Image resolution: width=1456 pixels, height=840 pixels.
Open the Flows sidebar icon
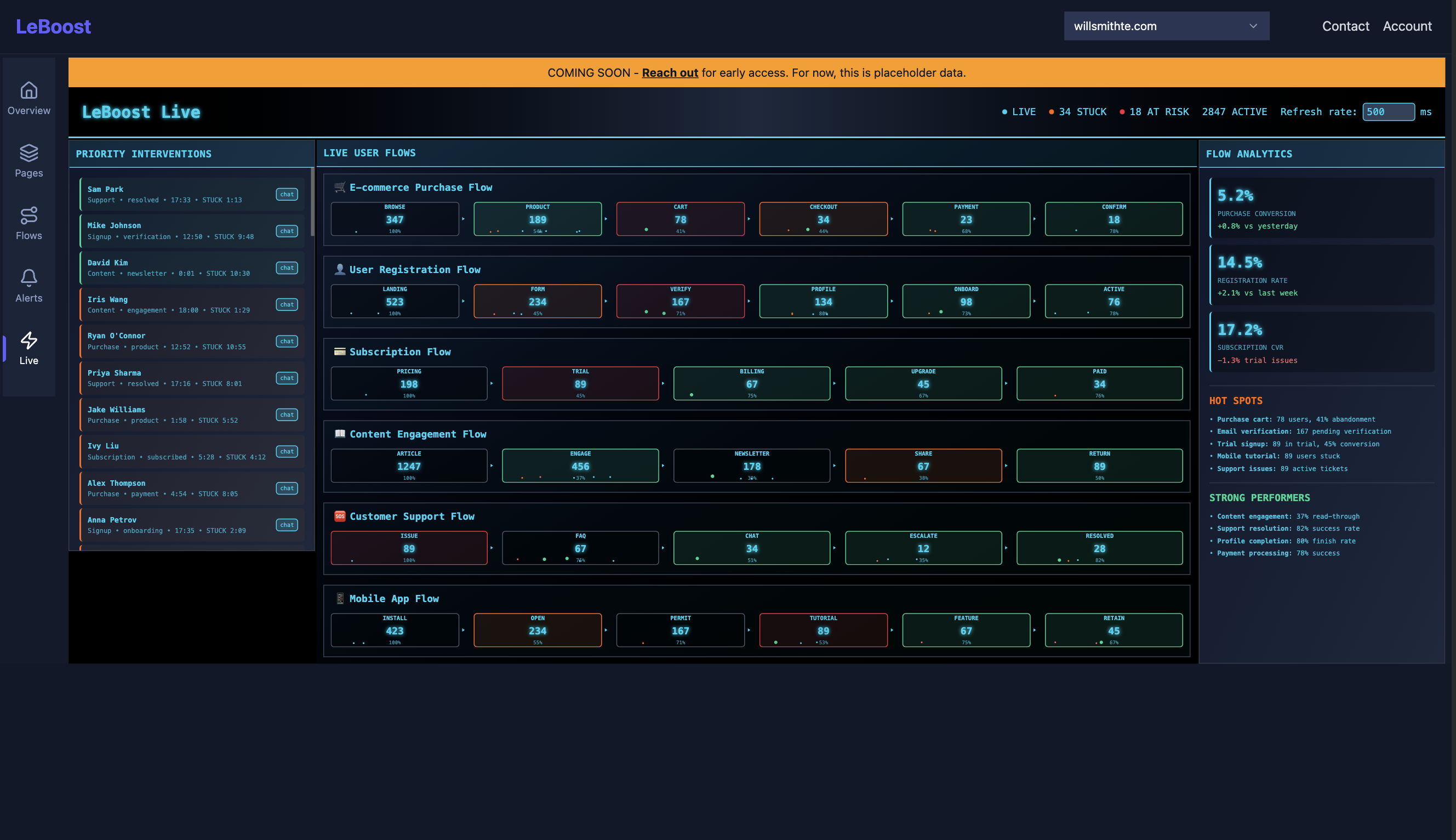(29, 216)
